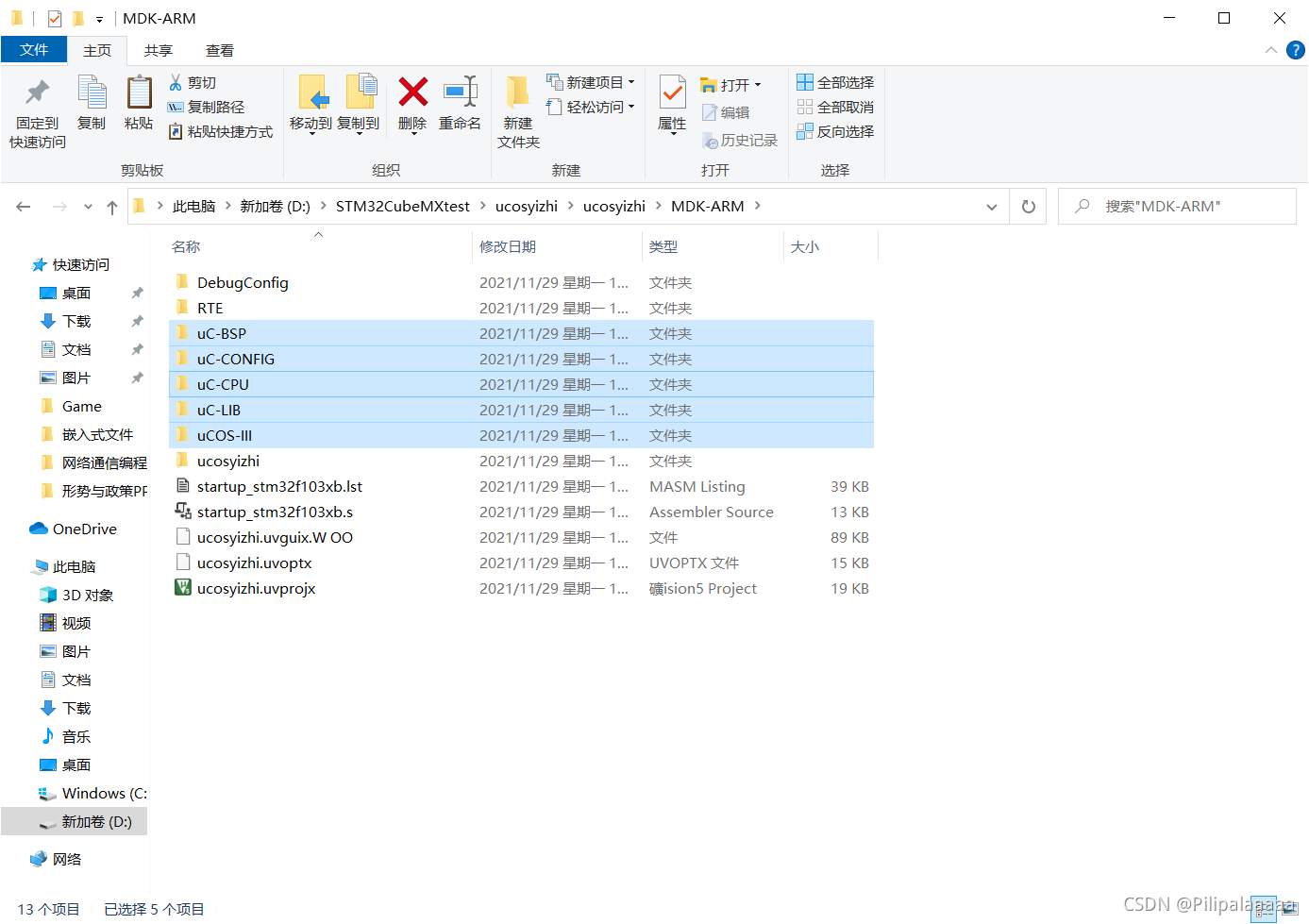Image resolution: width=1309 pixels, height=924 pixels.
Task: Click the Refresh icon beside address bar
Action: coord(1029,207)
